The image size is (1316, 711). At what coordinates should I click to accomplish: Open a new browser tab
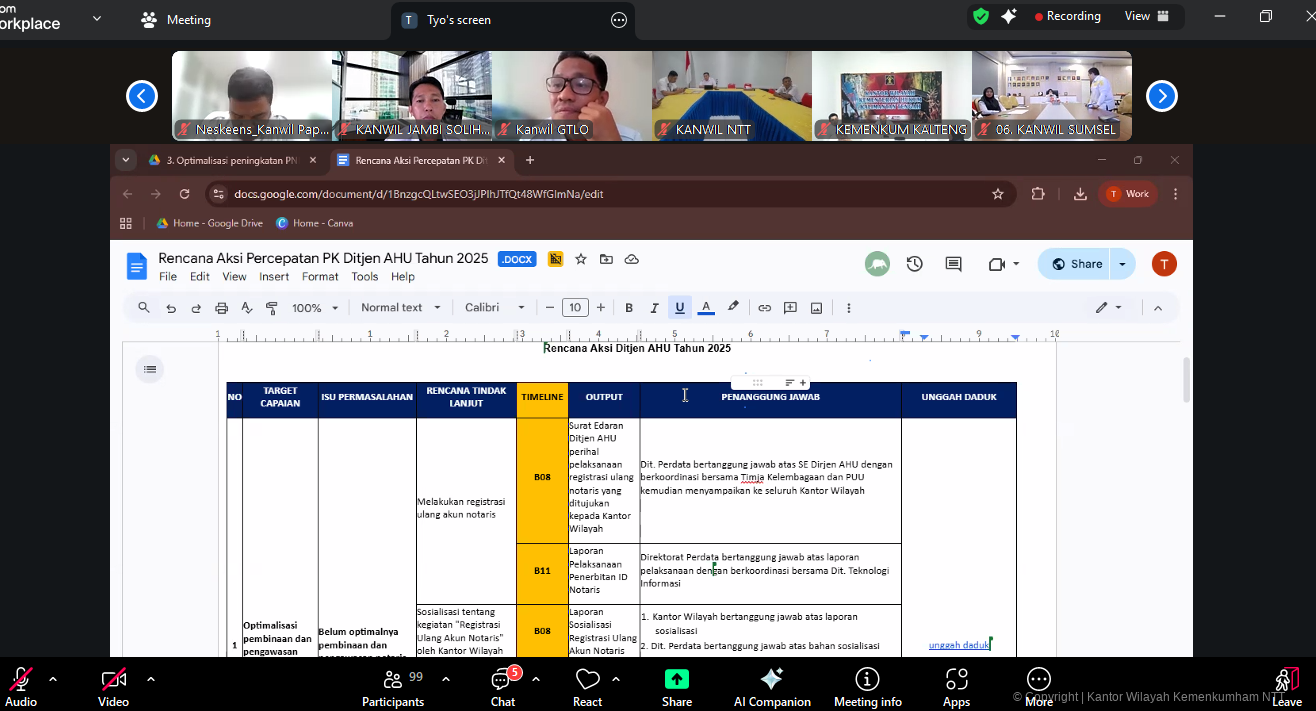530,160
